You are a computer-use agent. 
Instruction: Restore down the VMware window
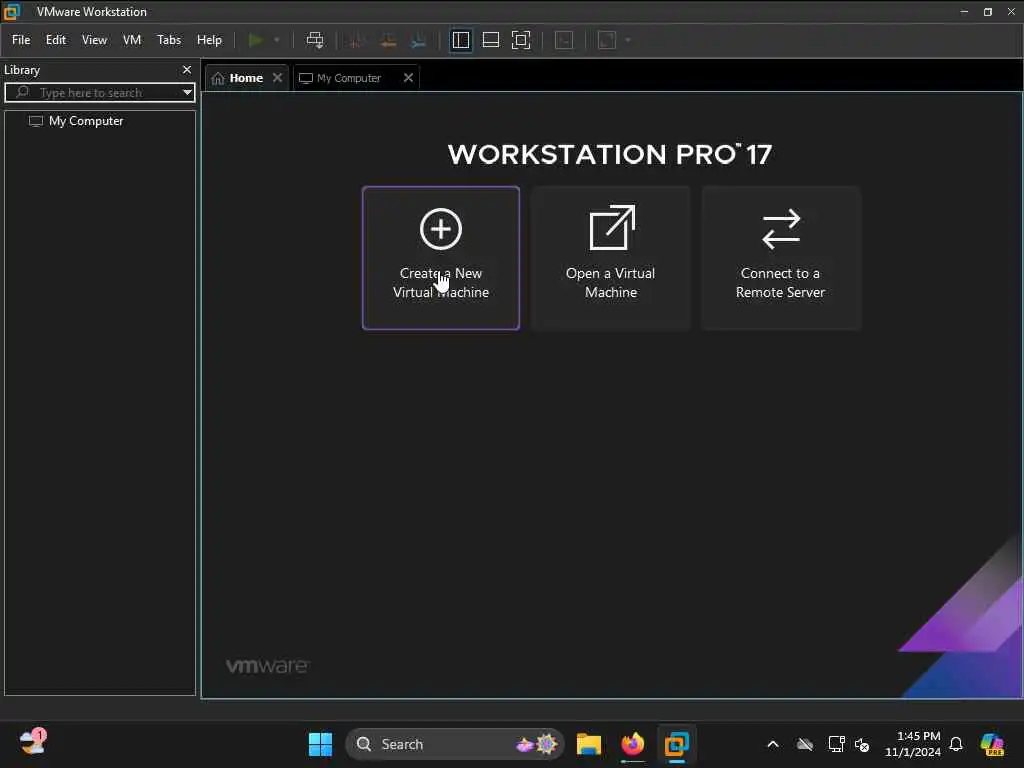[987, 12]
